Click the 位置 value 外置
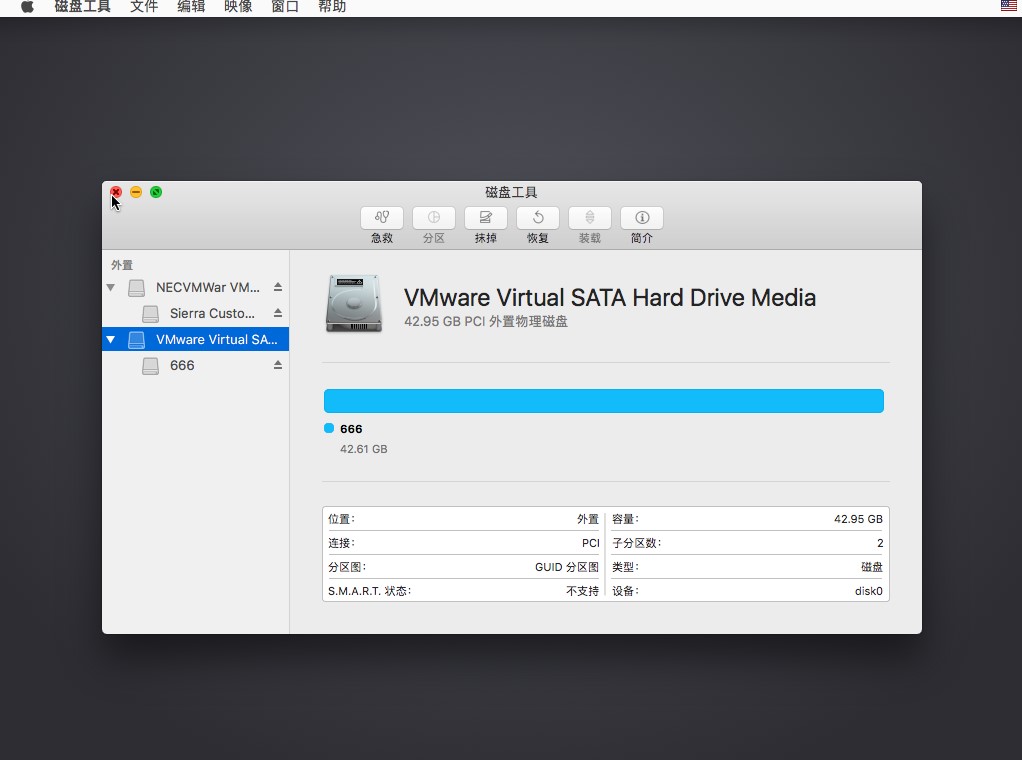This screenshot has height=760, width=1022. 588,519
